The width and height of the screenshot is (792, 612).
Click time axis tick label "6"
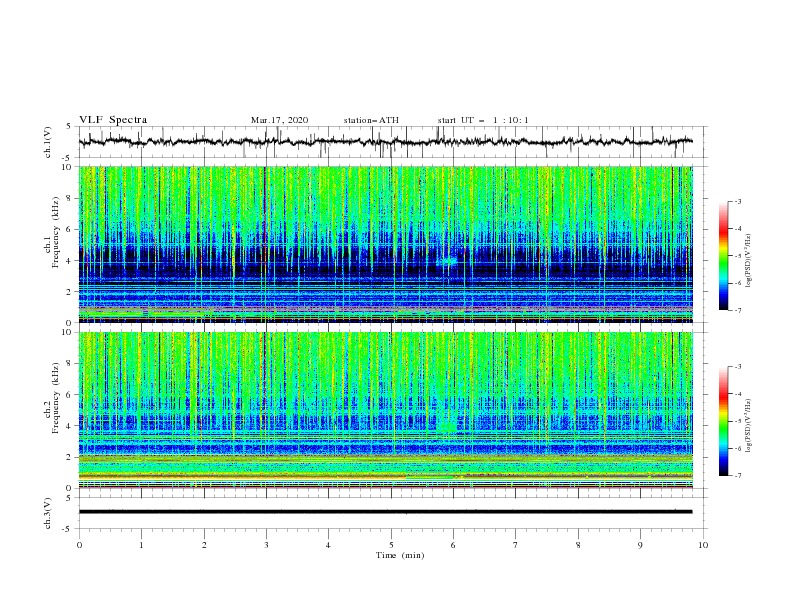click(x=453, y=545)
